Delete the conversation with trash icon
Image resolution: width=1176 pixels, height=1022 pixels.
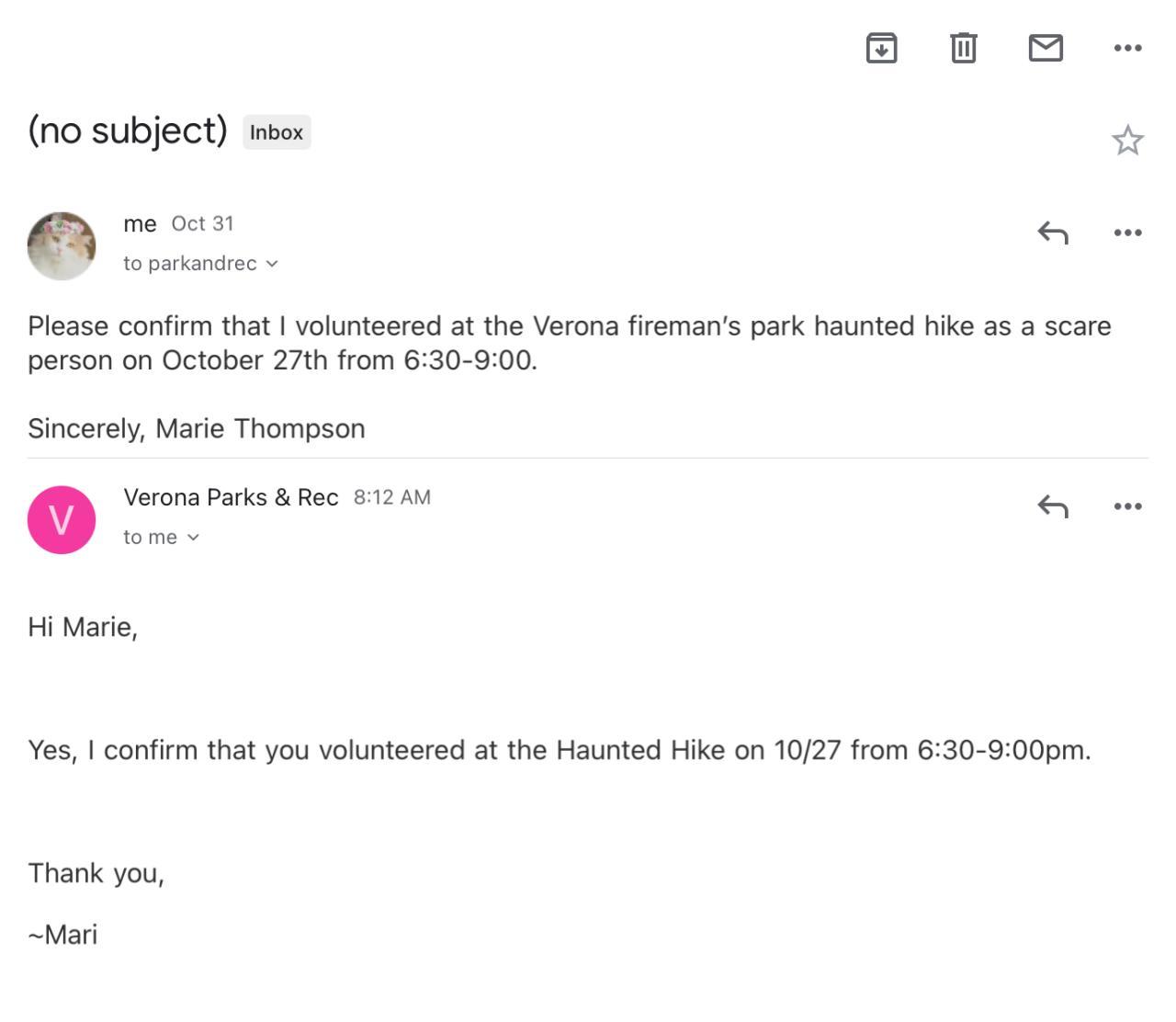click(963, 48)
